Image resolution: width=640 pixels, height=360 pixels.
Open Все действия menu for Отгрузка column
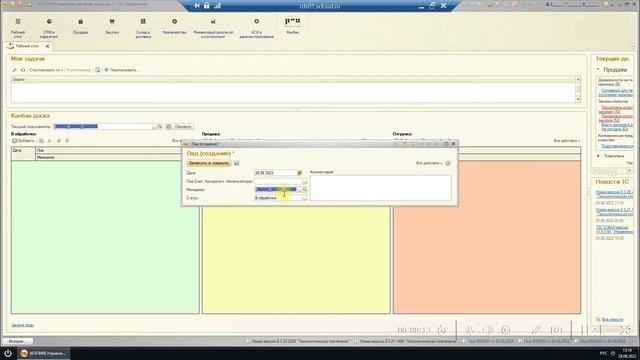pyautogui.click(x=567, y=141)
